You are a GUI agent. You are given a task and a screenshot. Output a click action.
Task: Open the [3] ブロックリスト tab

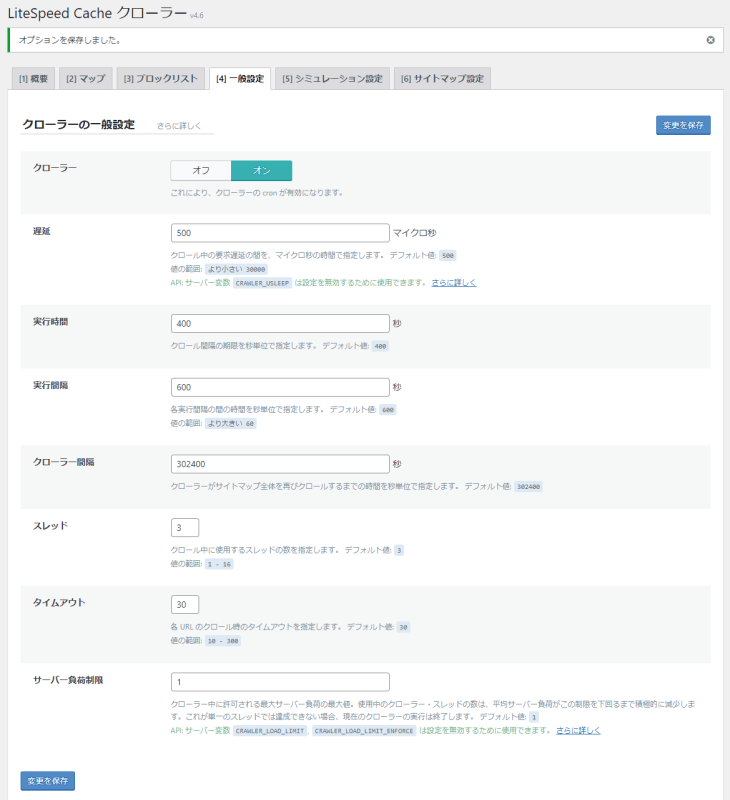pos(159,78)
